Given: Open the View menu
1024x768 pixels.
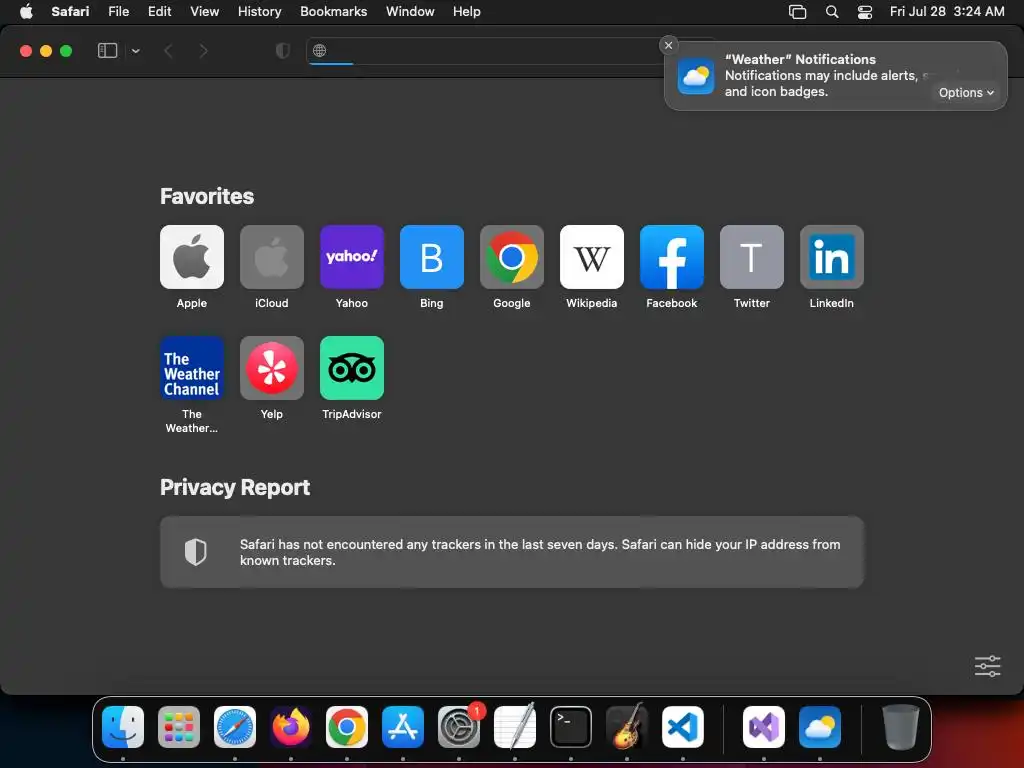Looking at the screenshot, I should (x=204, y=12).
